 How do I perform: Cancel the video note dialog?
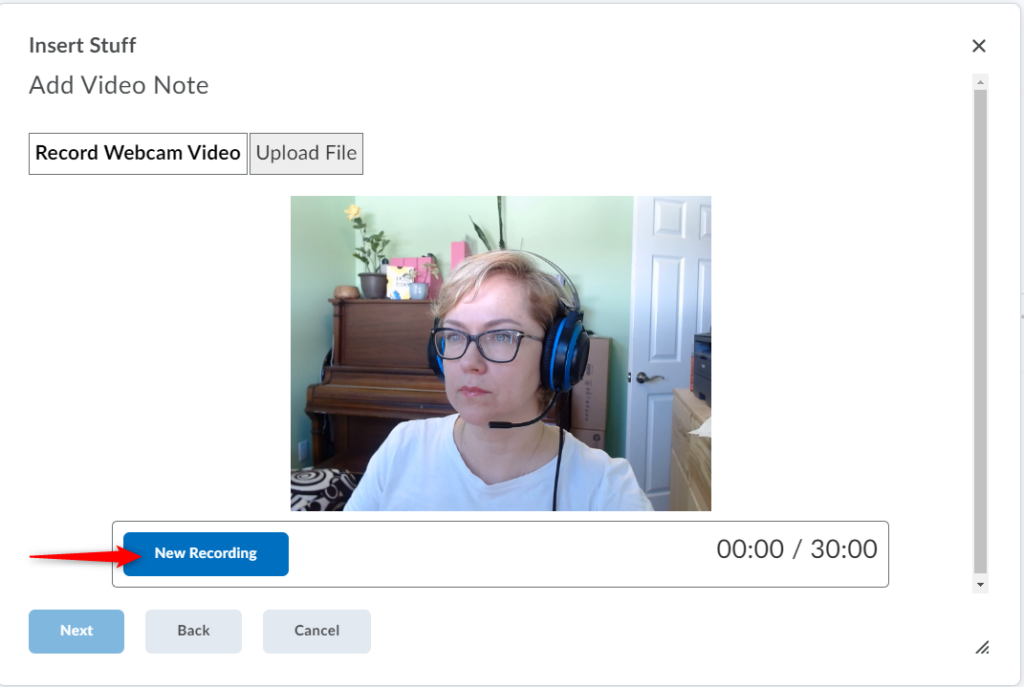click(316, 631)
